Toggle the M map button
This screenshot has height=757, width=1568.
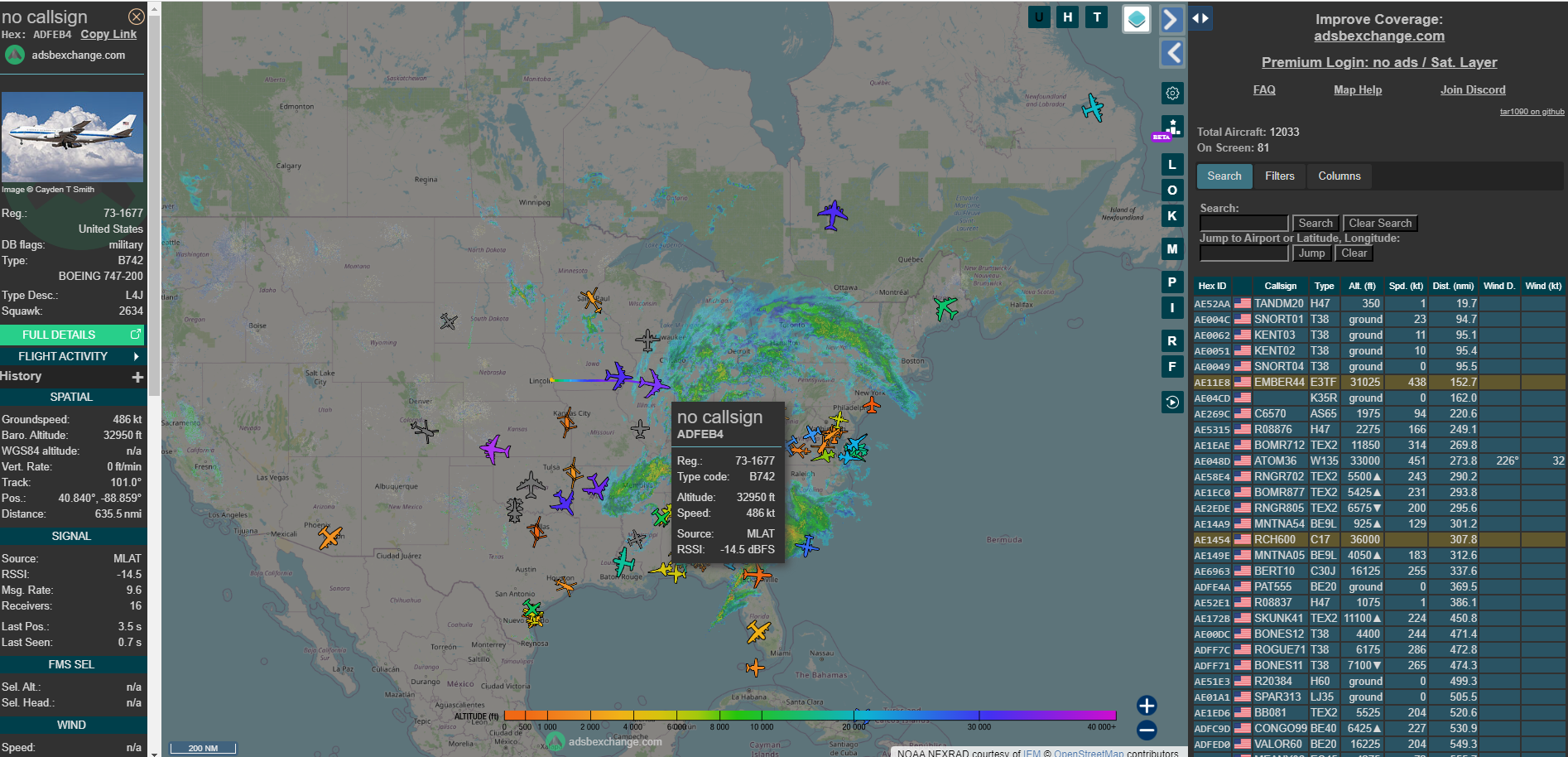(x=1172, y=248)
